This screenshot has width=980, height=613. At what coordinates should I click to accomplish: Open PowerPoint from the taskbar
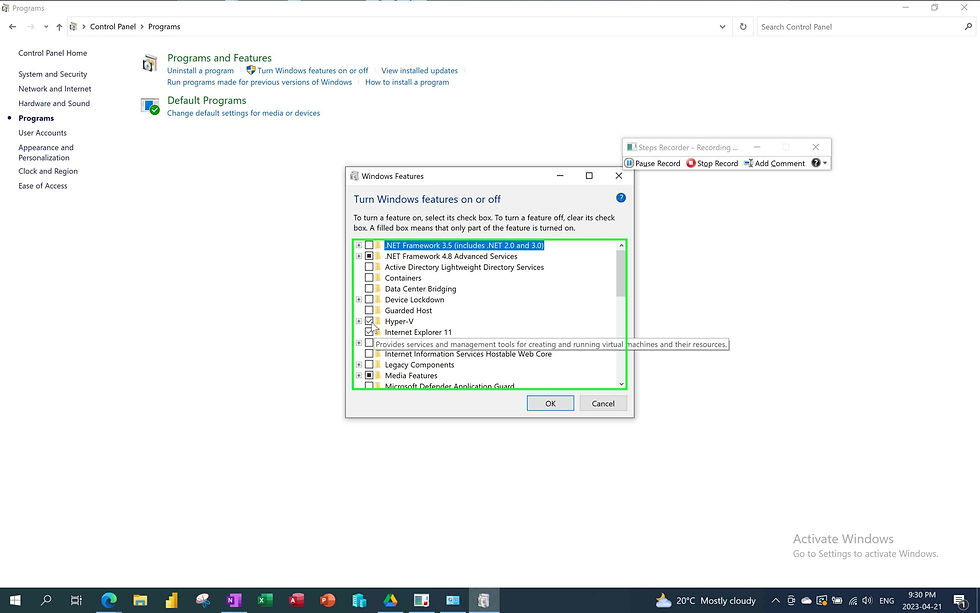click(328, 601)
